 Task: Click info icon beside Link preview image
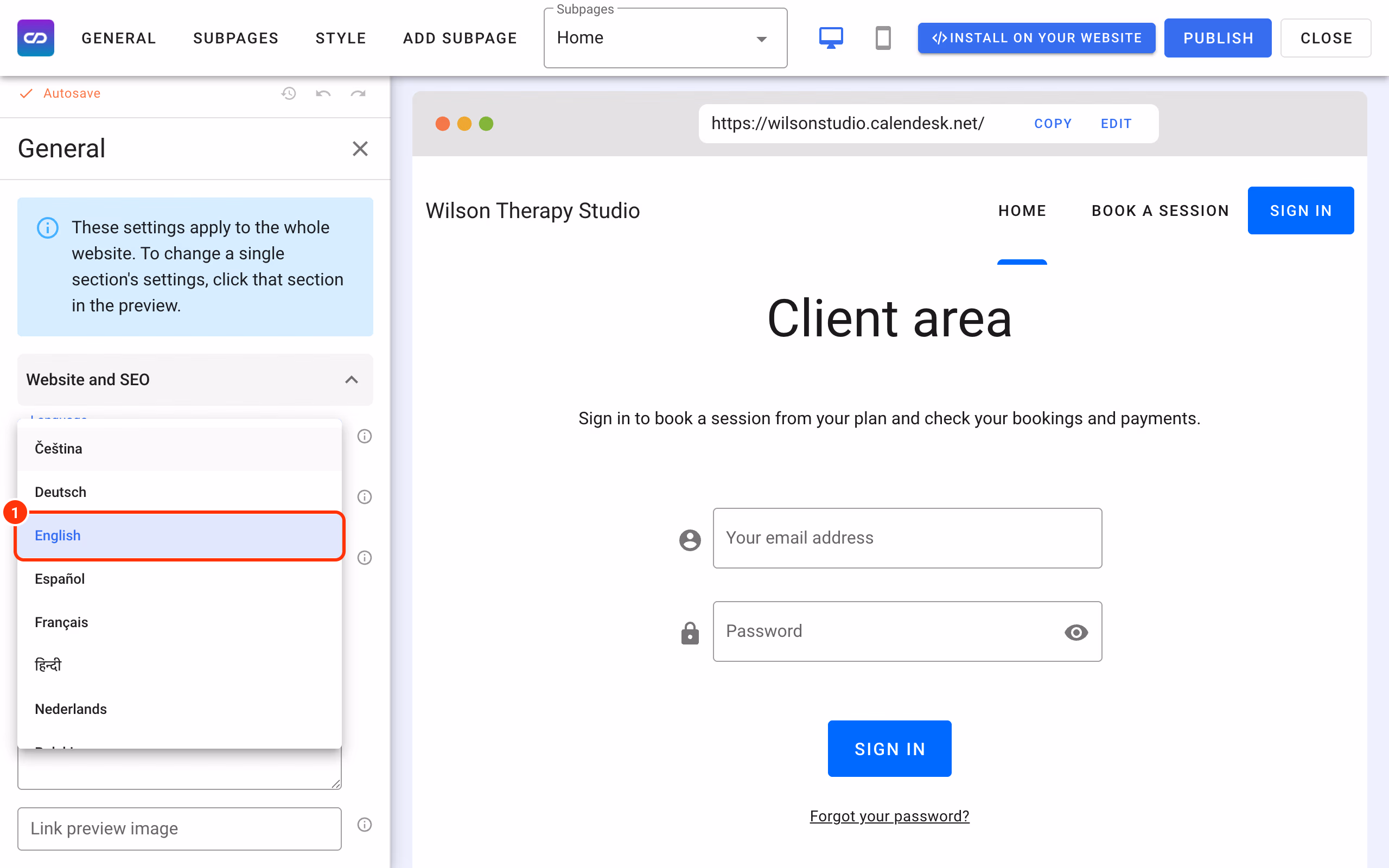coord(365,825)
